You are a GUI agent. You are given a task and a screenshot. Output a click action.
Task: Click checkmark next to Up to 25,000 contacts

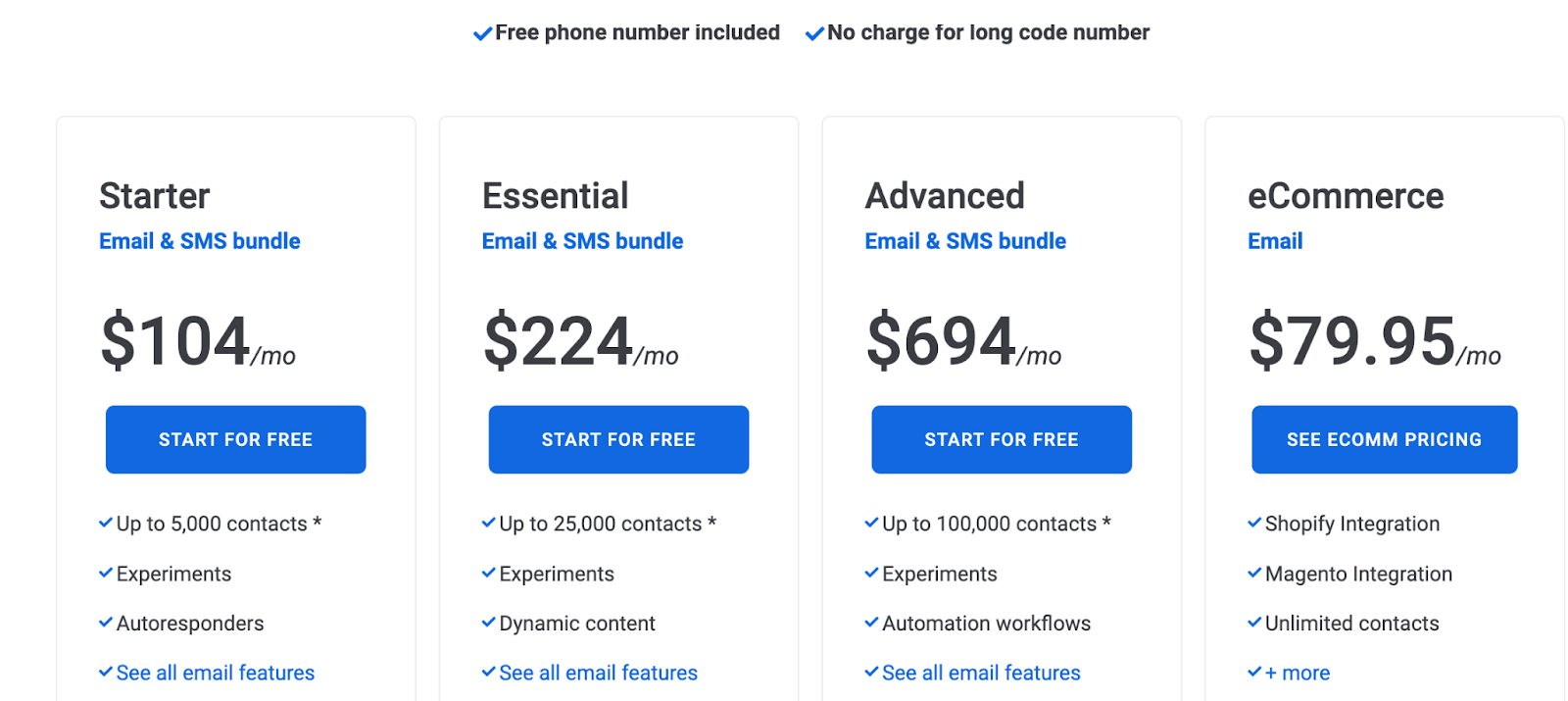(x=489, y=523)
